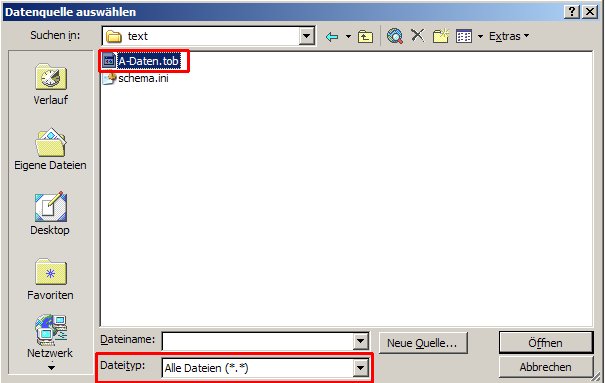The width and height of the screenshot is (605, 383).
Task: Open the Extras menu
Action: point(509,36)
